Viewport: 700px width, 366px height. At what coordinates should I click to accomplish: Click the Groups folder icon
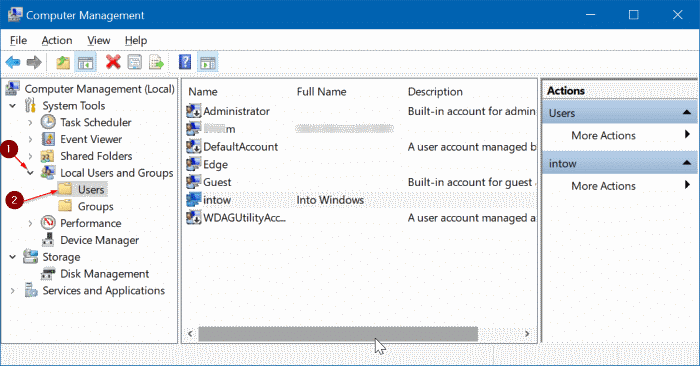(65, 206)
